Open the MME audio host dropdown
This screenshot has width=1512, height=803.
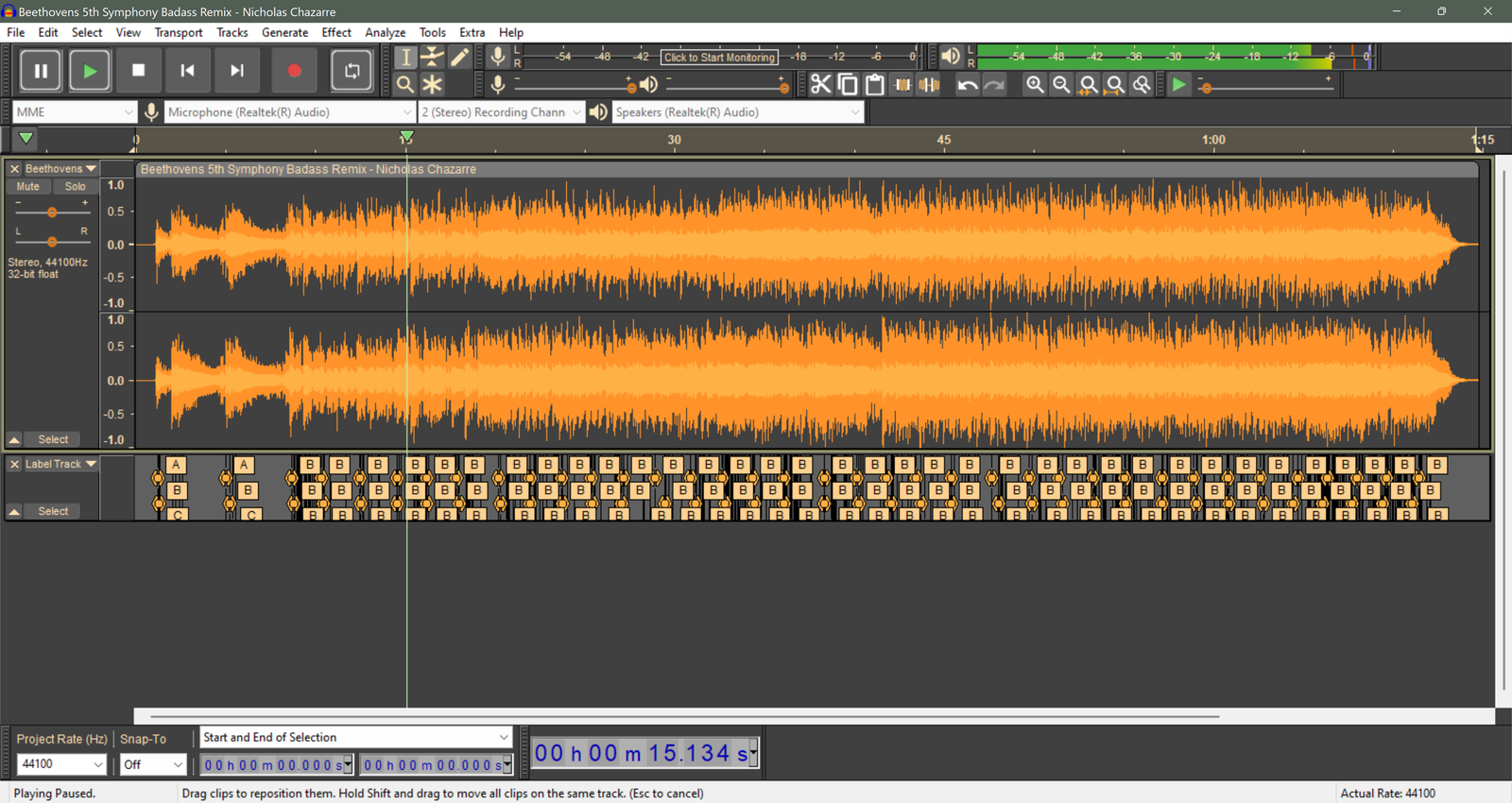coord(75,112)
